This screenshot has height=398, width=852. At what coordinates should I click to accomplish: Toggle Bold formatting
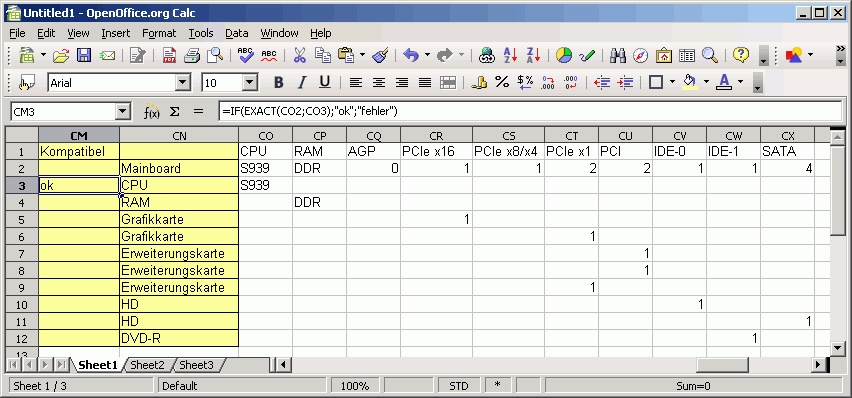click(279, 83)
